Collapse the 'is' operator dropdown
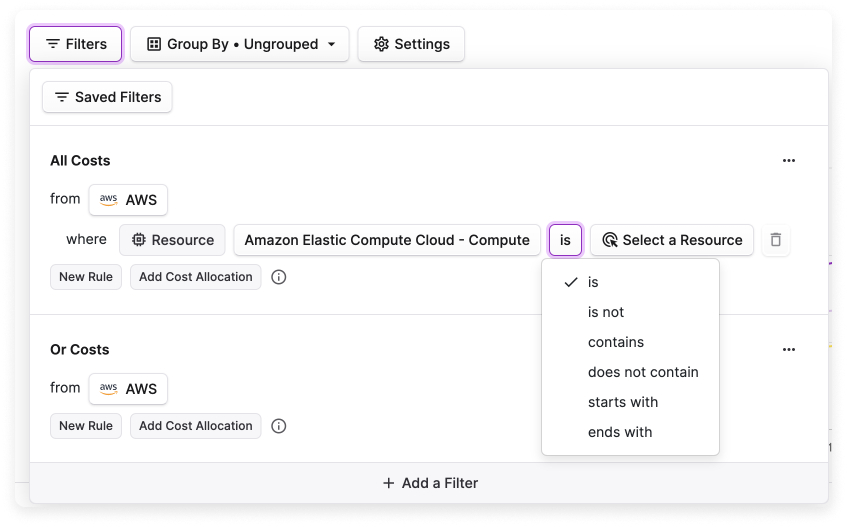Image resolution: width=847 pixels, height=527 pixels. pyautogui.click(x=566, y=240)
